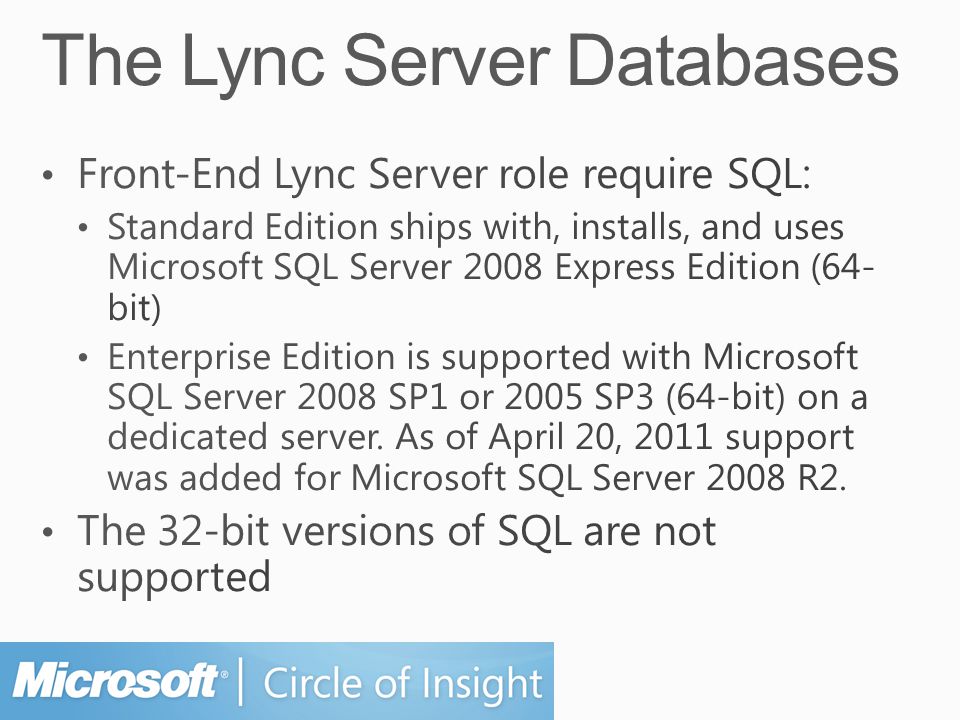Click the slide title The Lync Server Databases

(470, 61)
